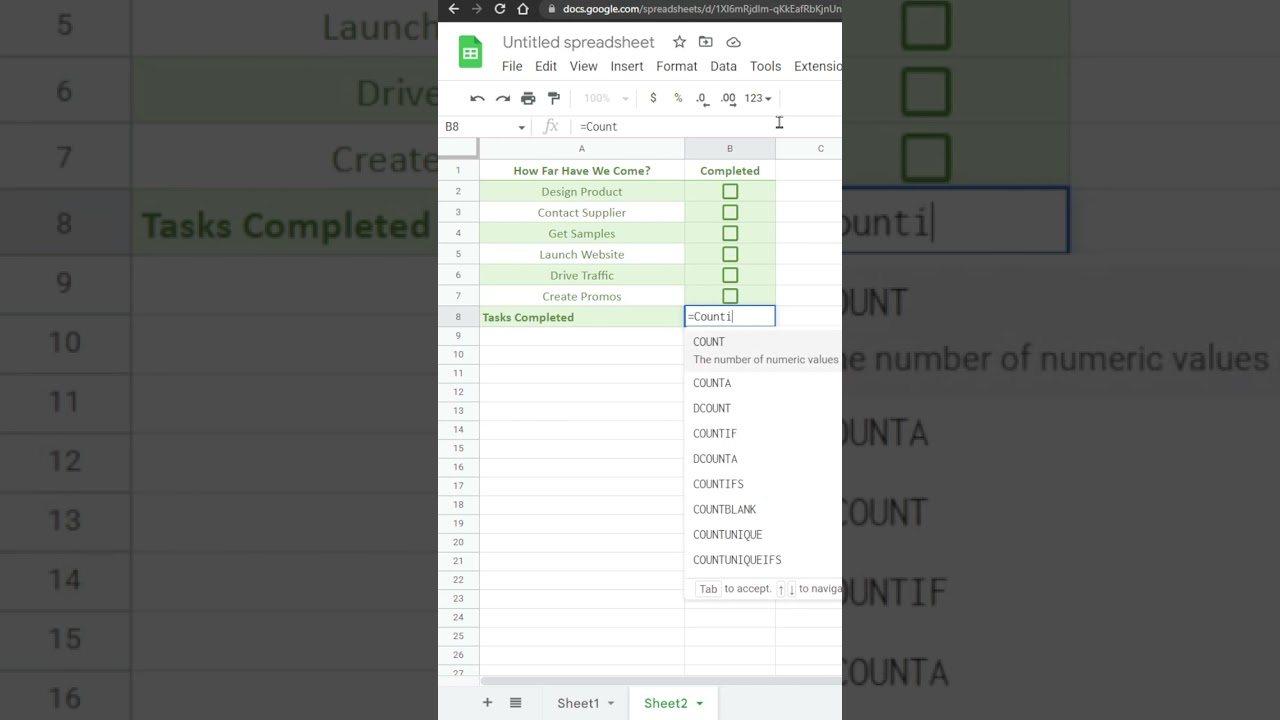Open the all sheets list icon
Image resolution: width=1280 pixels, height=720 pixels.
point(515,703)
